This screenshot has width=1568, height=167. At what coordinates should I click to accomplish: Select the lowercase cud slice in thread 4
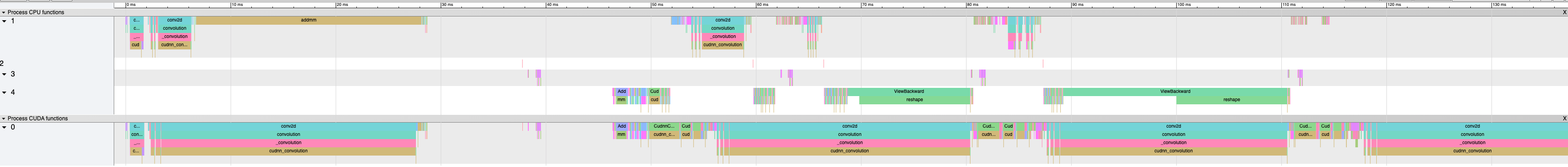coord(654,100)
